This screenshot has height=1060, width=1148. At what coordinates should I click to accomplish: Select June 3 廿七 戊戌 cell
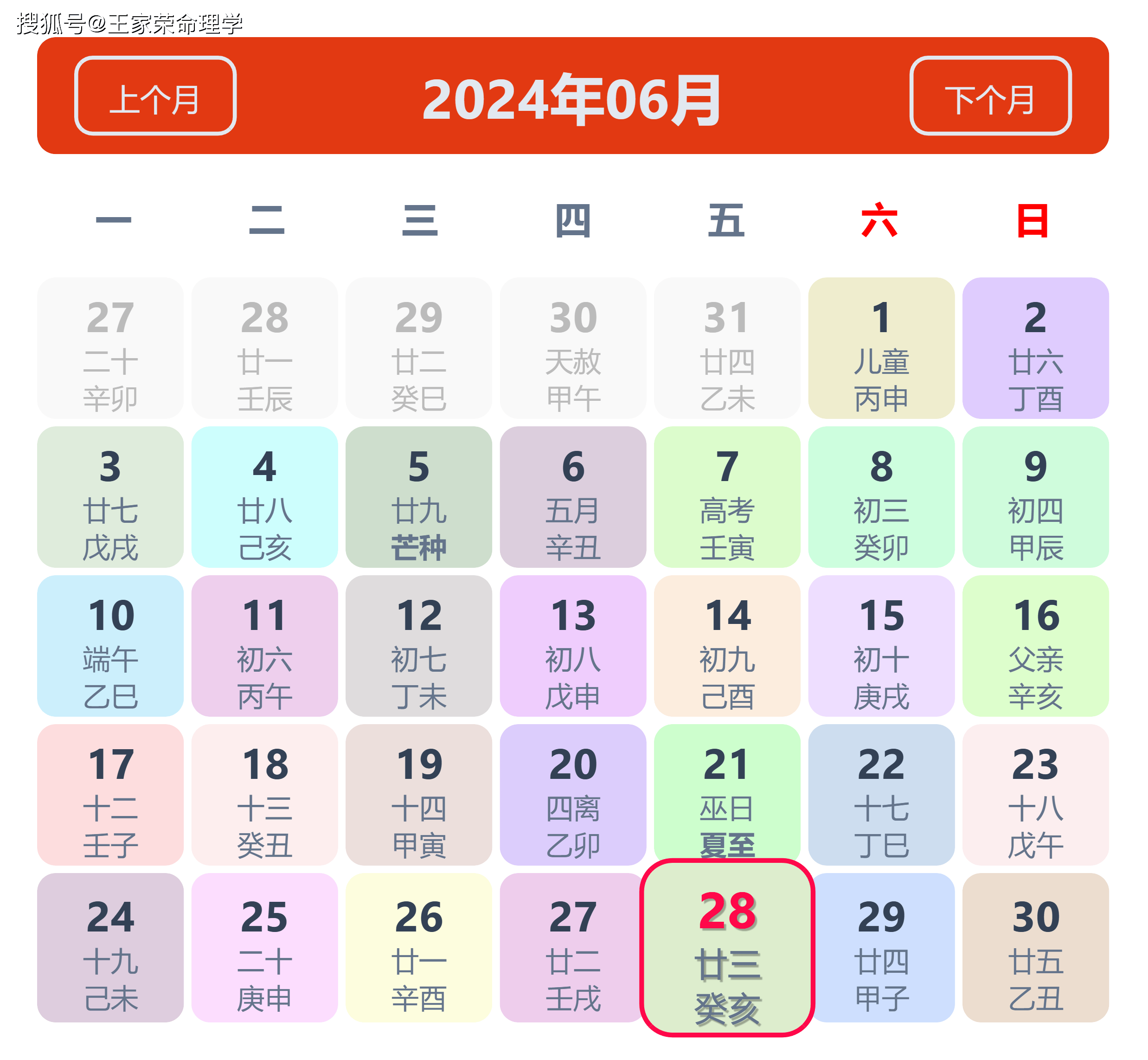[x=110, y=497]
